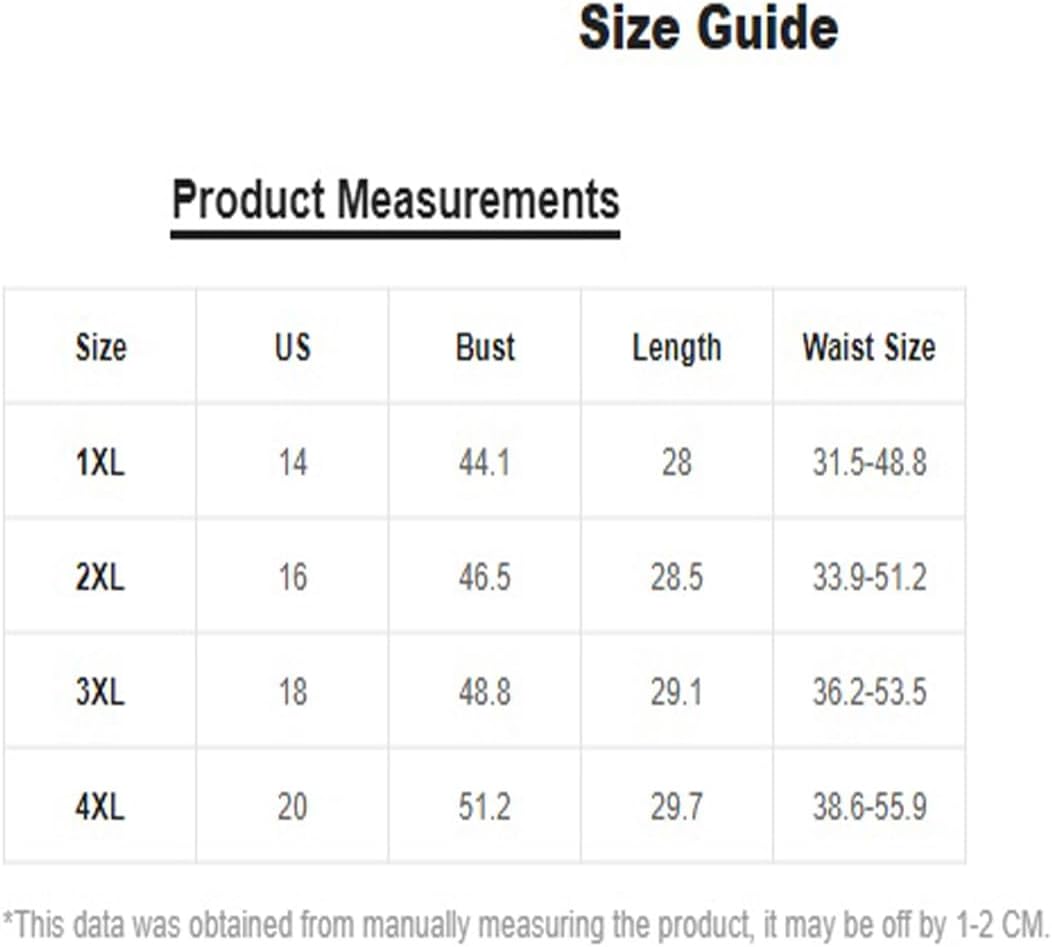The height and width of the screenshot is (947, 1052).
Task: Select the Bust column header
Action: pos(485,347)
